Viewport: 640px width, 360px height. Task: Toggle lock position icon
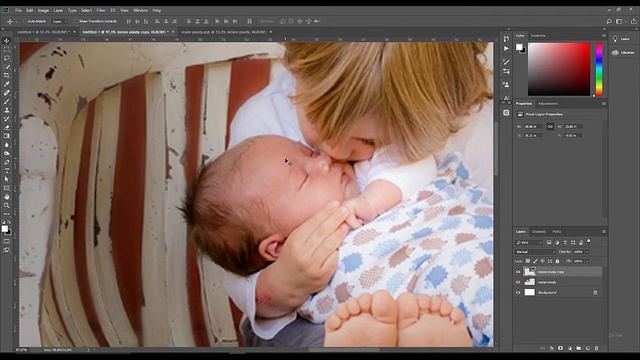[542, 261]
